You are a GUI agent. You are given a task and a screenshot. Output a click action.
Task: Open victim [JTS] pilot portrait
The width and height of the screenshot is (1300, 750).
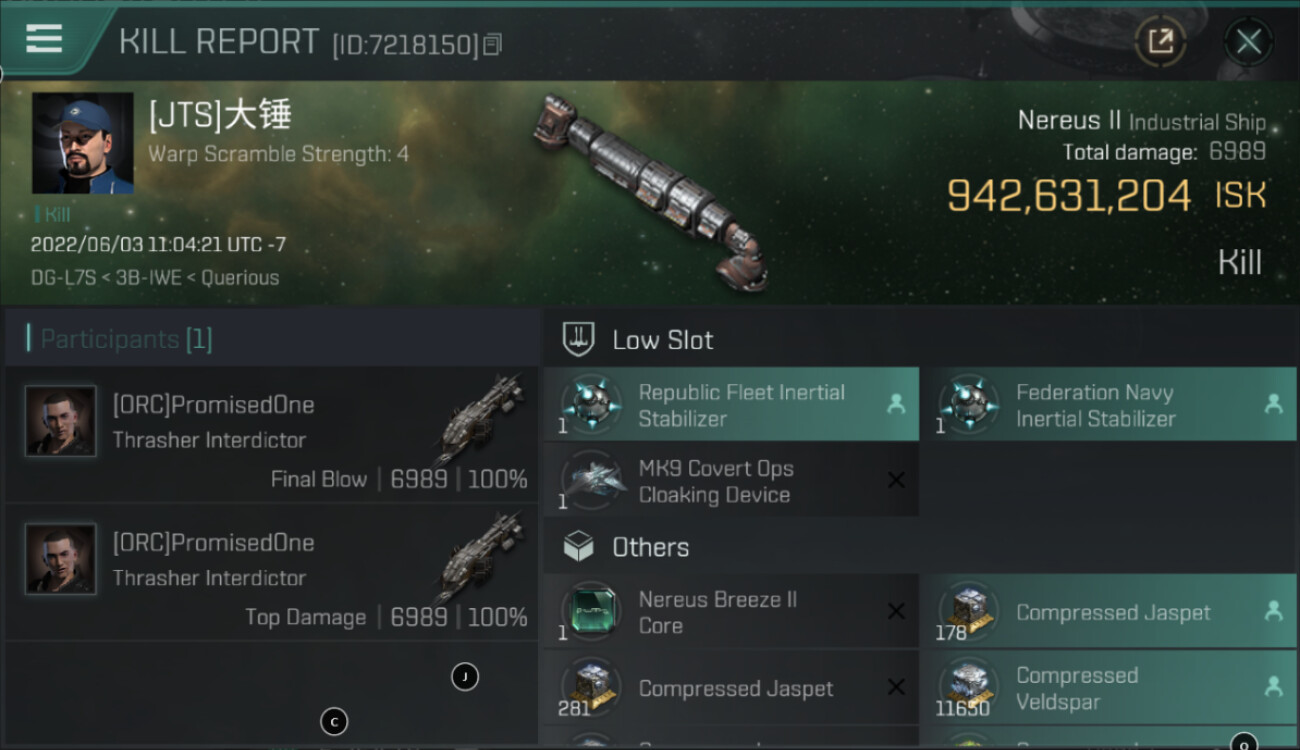tap(83, 143)
